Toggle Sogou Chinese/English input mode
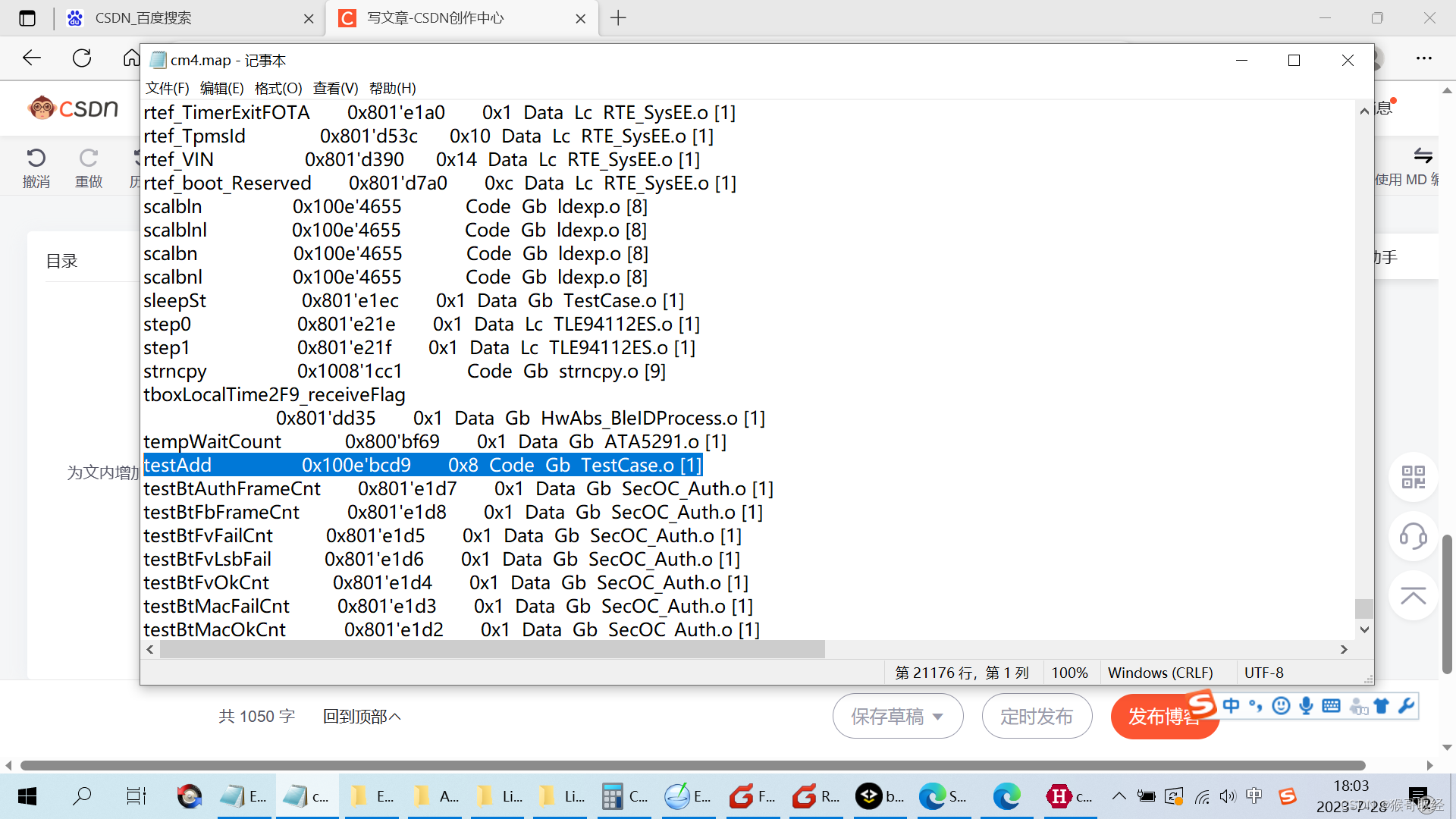1456x819 pixels. (1231, 706)
